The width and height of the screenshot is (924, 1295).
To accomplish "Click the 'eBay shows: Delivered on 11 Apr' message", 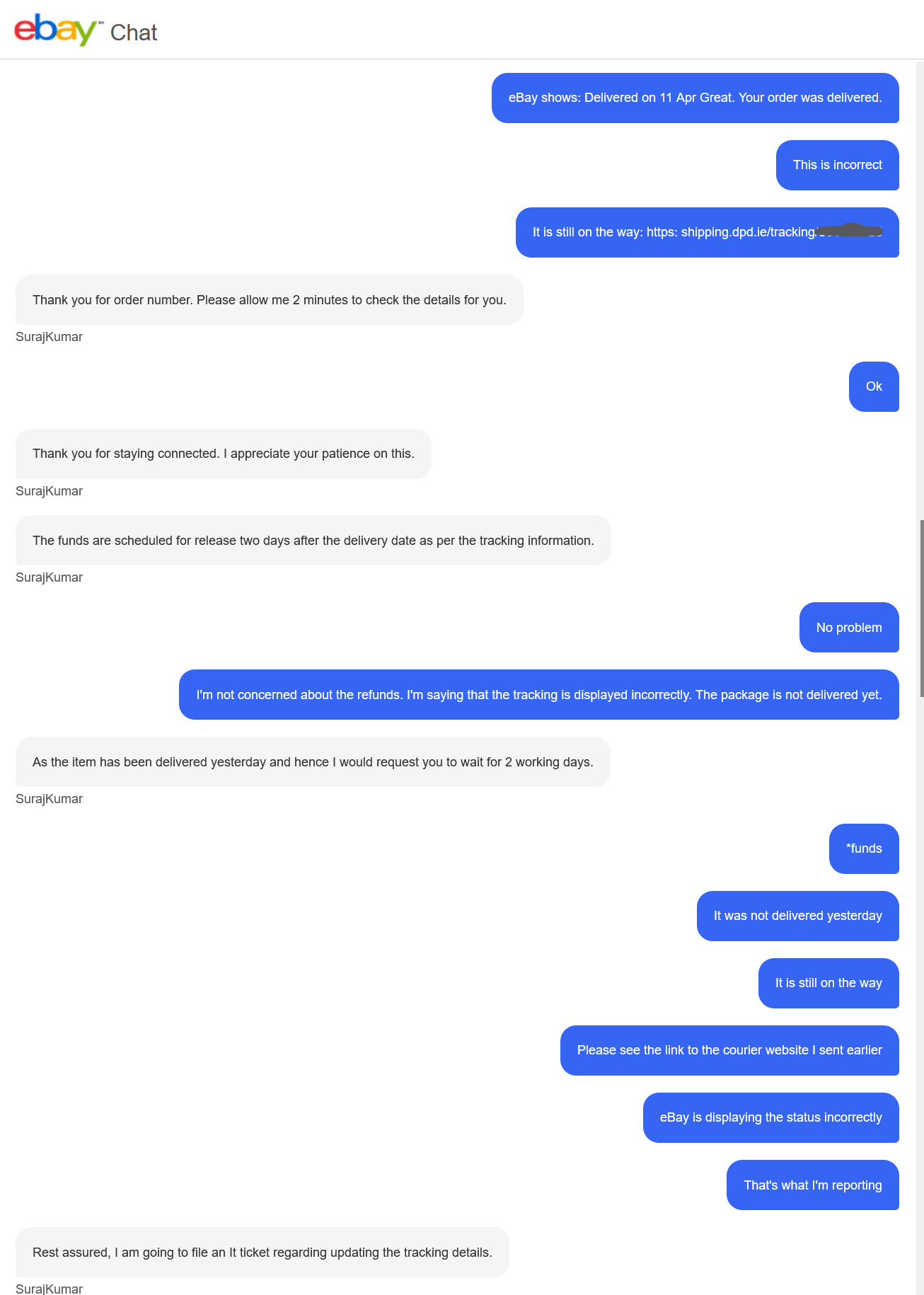I will click(695, 98).
